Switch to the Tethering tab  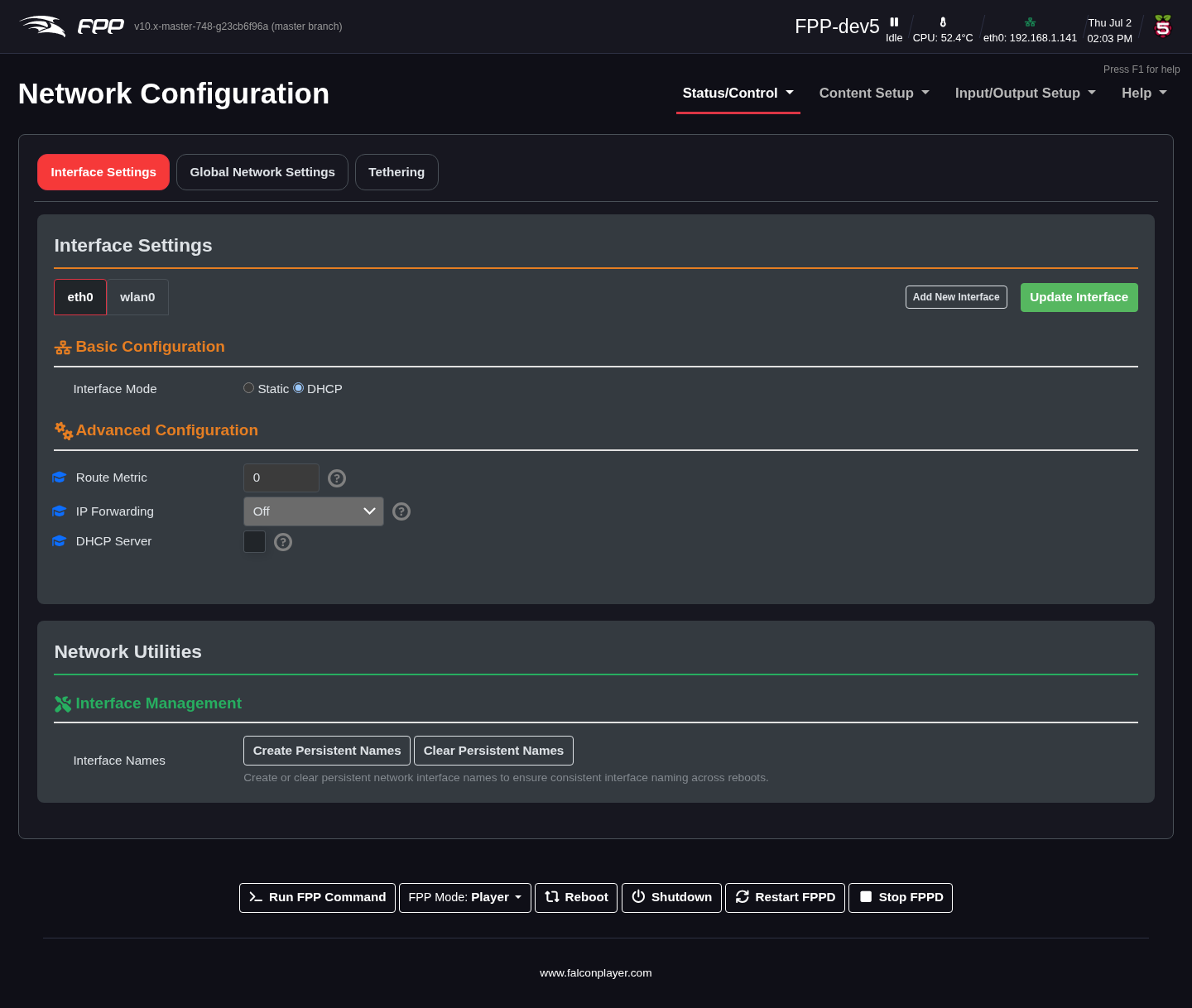pyautogui.click(x=397, y=172)
